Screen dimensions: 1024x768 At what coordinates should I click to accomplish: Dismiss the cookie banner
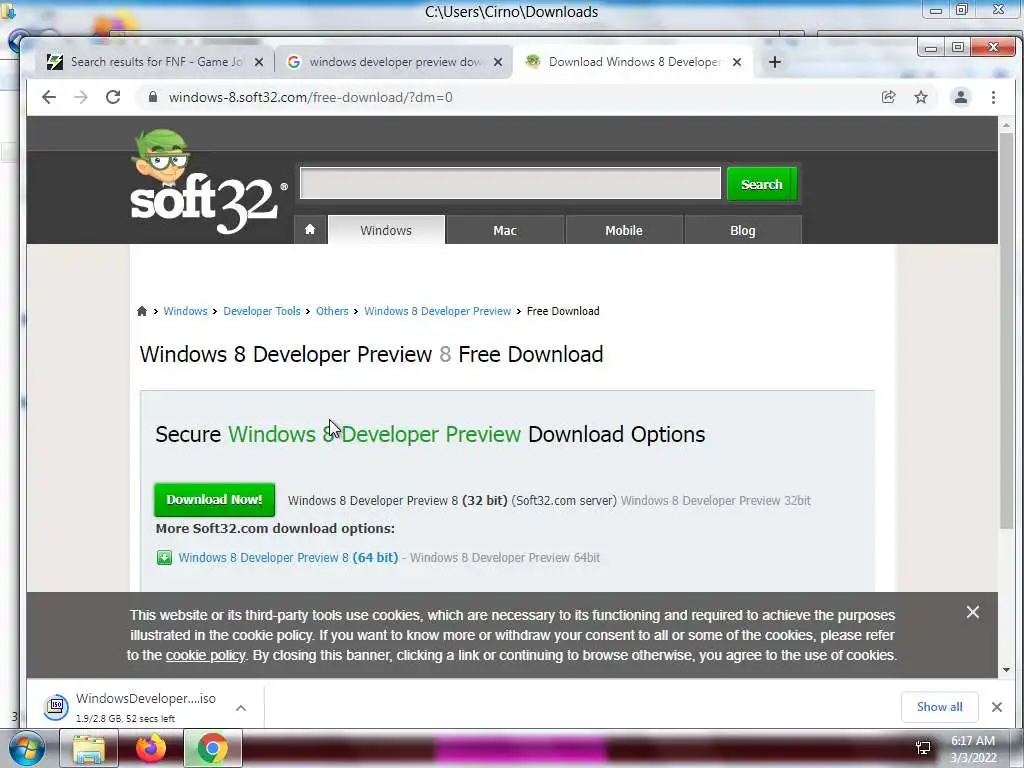(x=972, y=612)
